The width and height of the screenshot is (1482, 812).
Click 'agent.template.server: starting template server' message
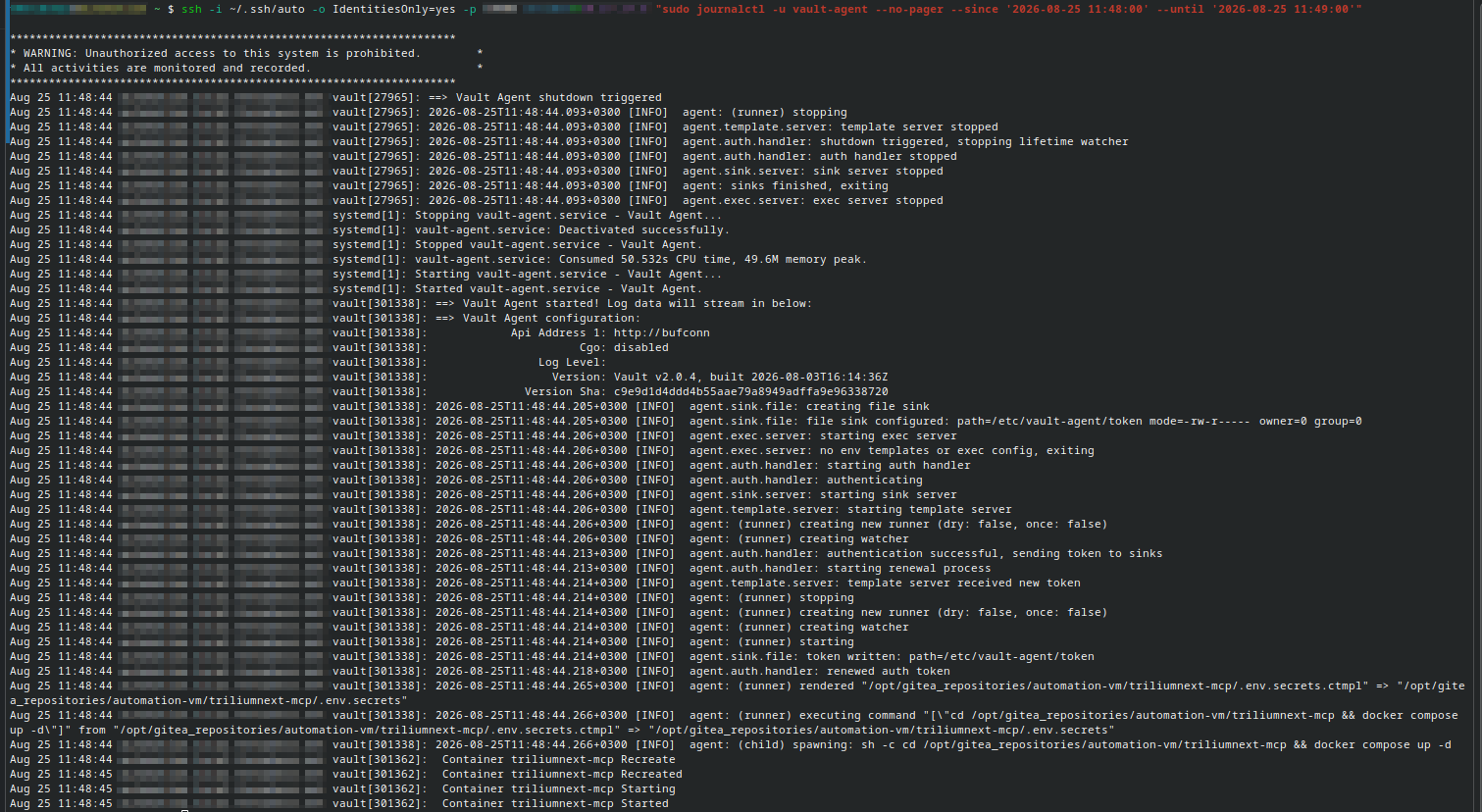pyautogui.click(x=850, y=509)
